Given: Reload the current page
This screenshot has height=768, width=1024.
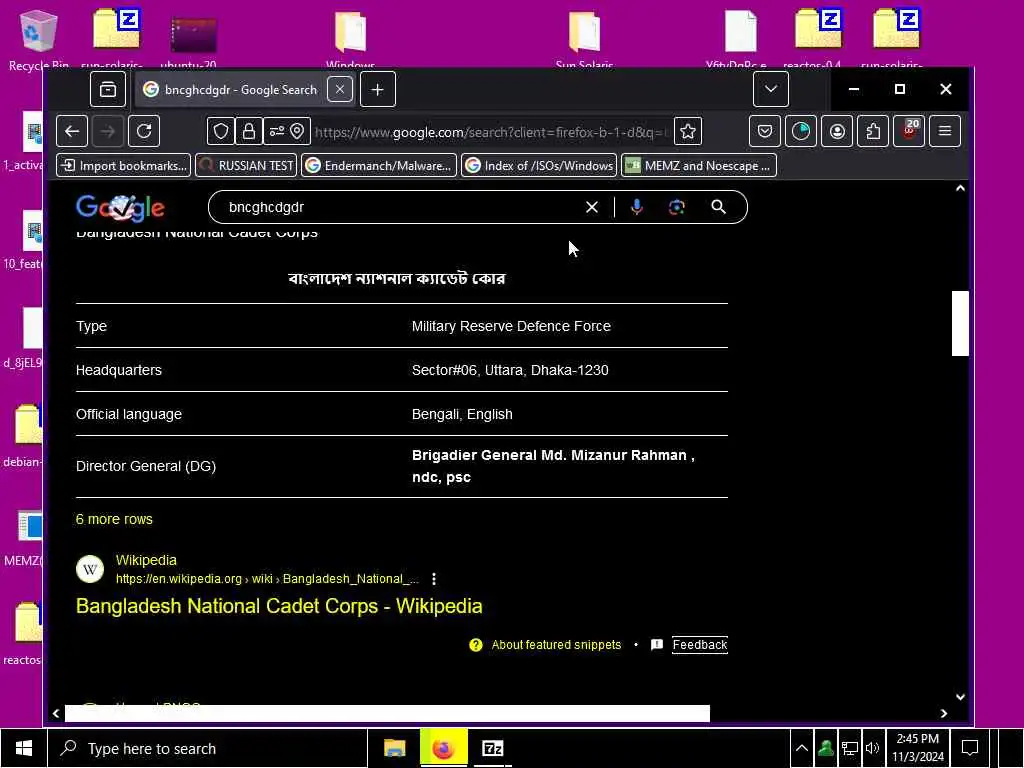Looking at the screenshot, I should pyautogui.click(x=144, y=132).
